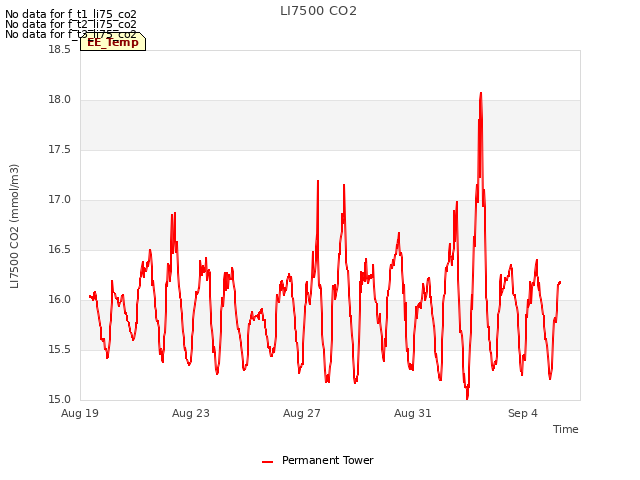Click the Aug 27 x-axis tick label

[x=302, y=413]
